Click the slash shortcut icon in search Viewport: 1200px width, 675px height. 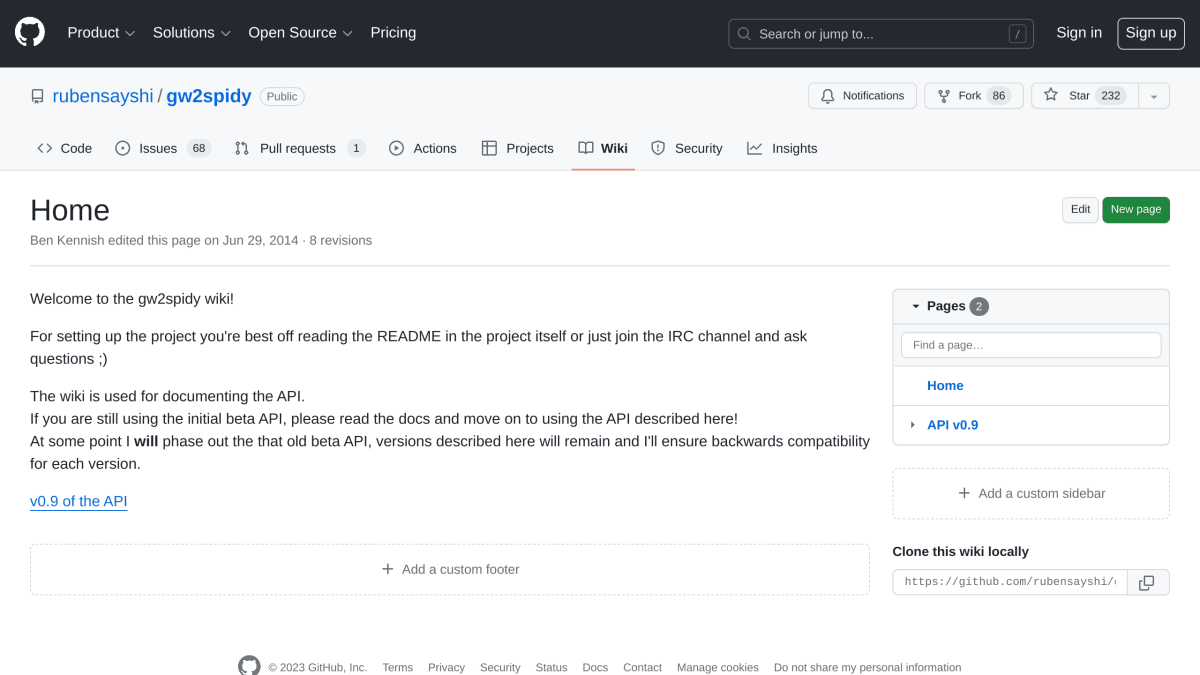(x=1018, y=34)
